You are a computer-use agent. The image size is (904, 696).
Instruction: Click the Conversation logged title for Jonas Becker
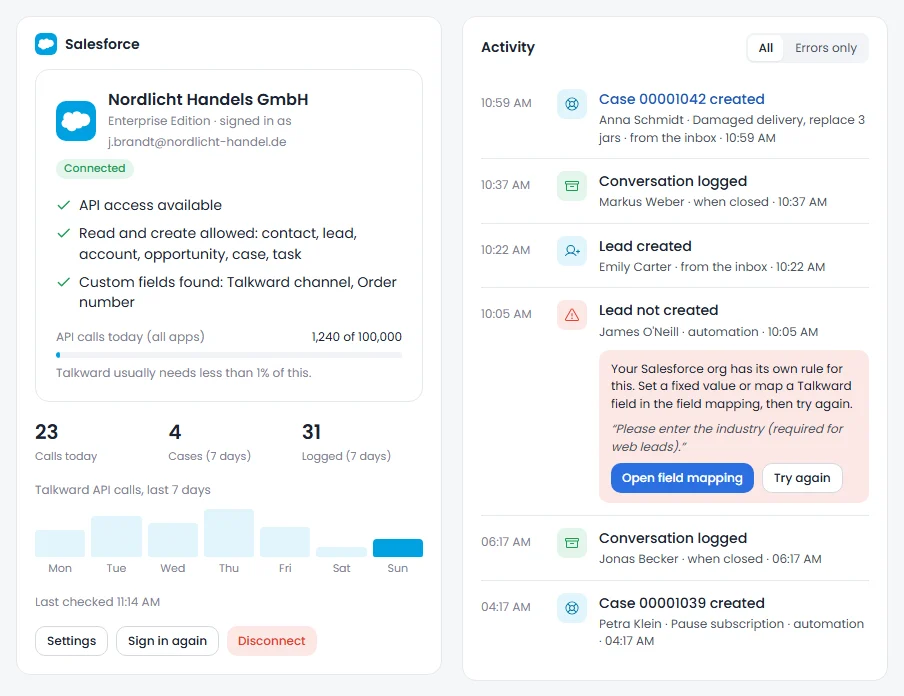tap(673, 538)
